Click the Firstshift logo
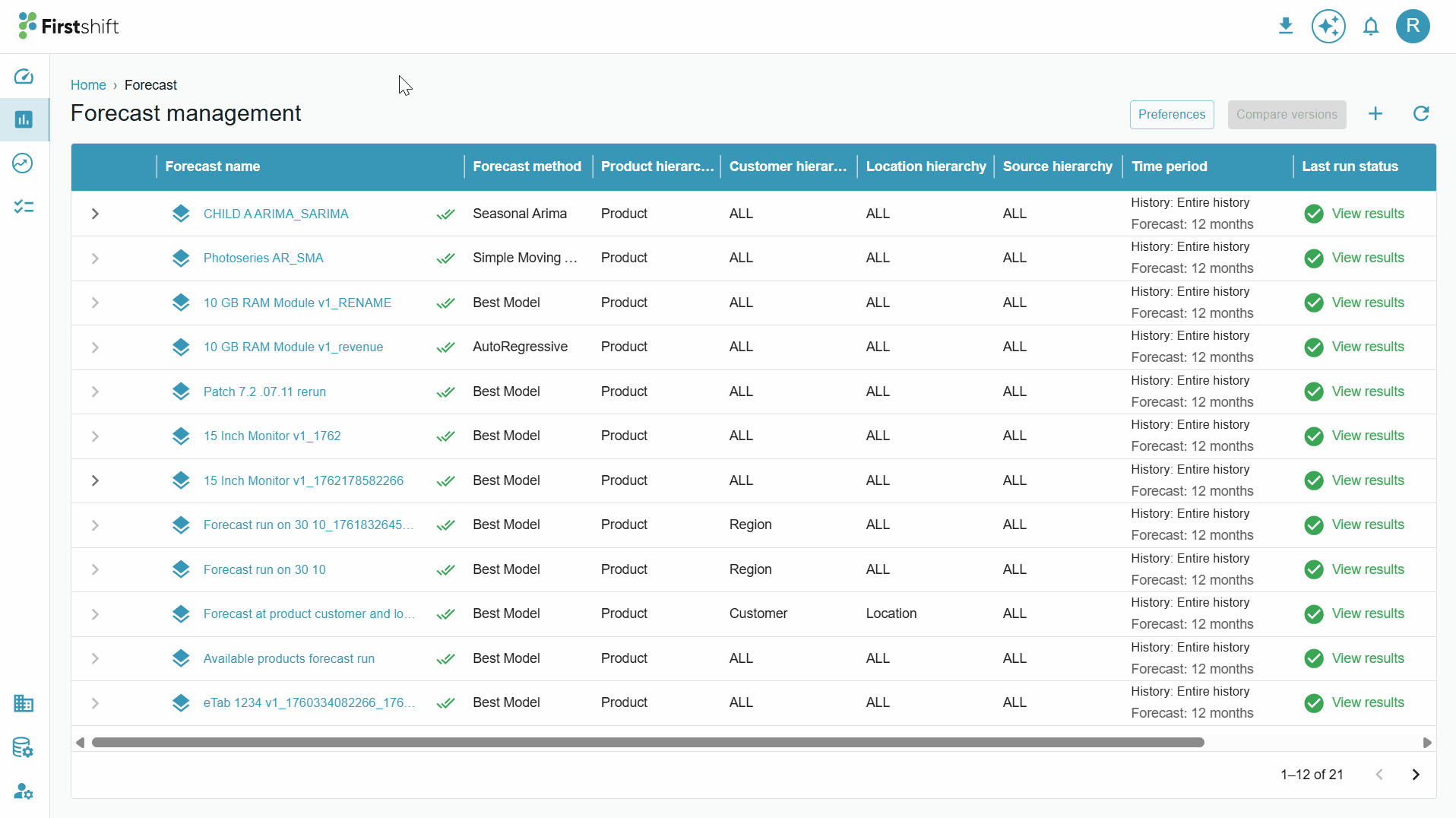The image size is (1456, 818). click(x=68, y=26)
